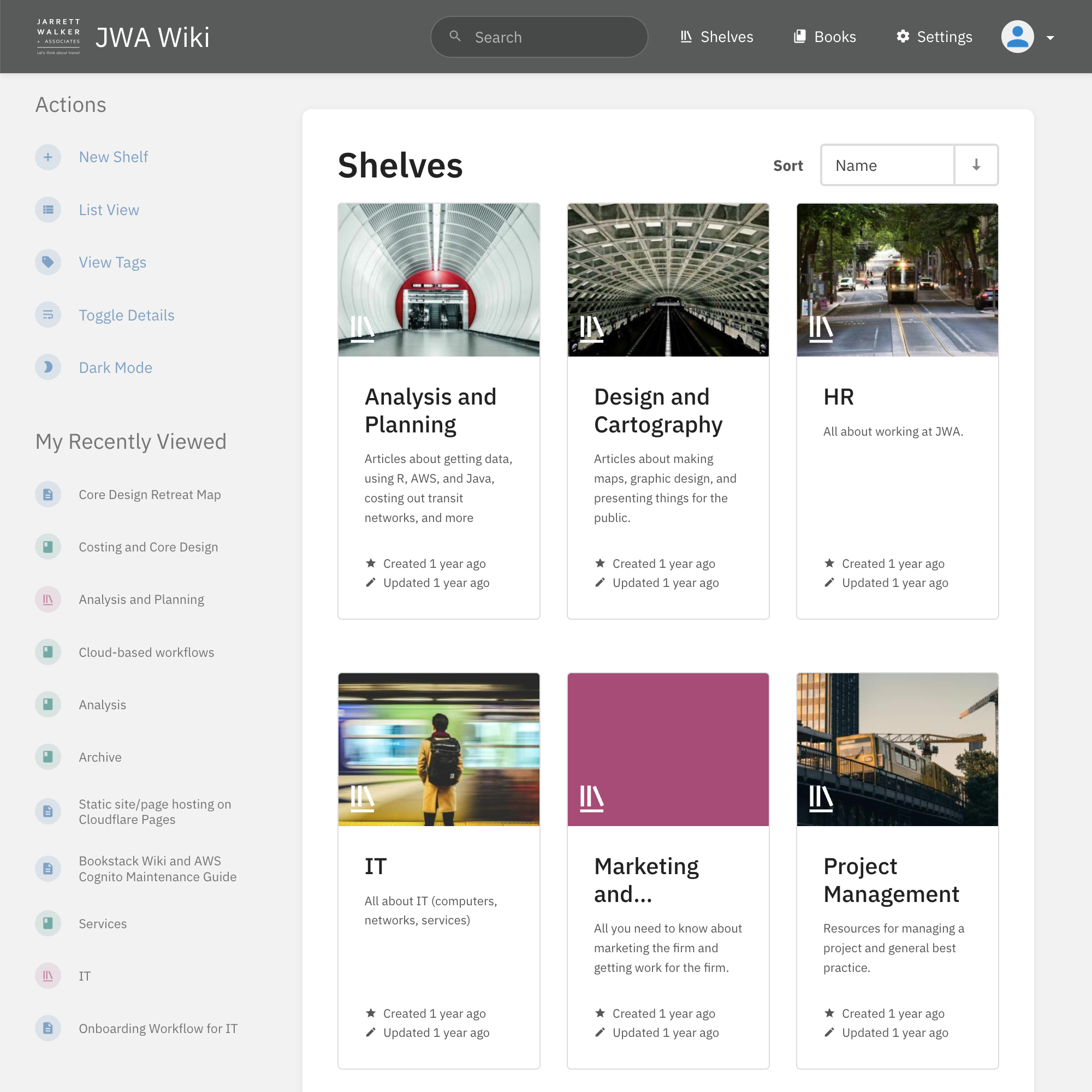
Task: Click the Toggle Details icon
Action: (x=48, y=315)
